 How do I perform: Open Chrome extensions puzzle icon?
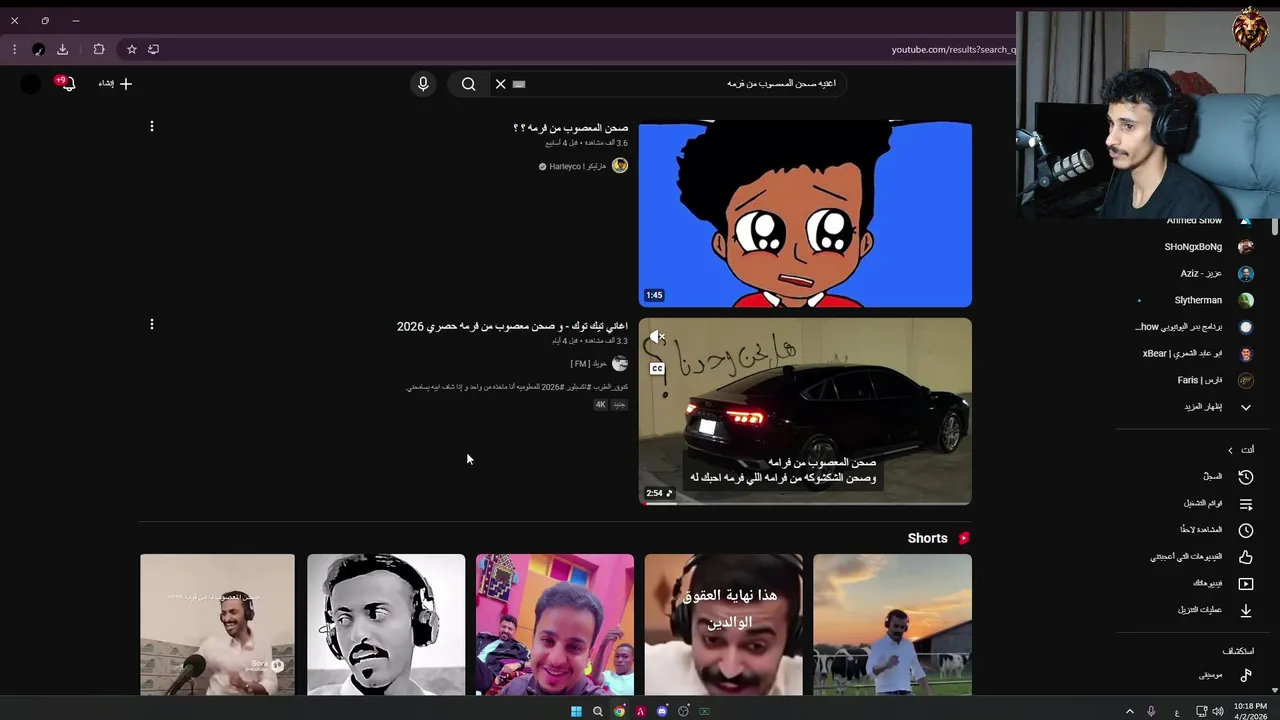[x=99, y=49]
